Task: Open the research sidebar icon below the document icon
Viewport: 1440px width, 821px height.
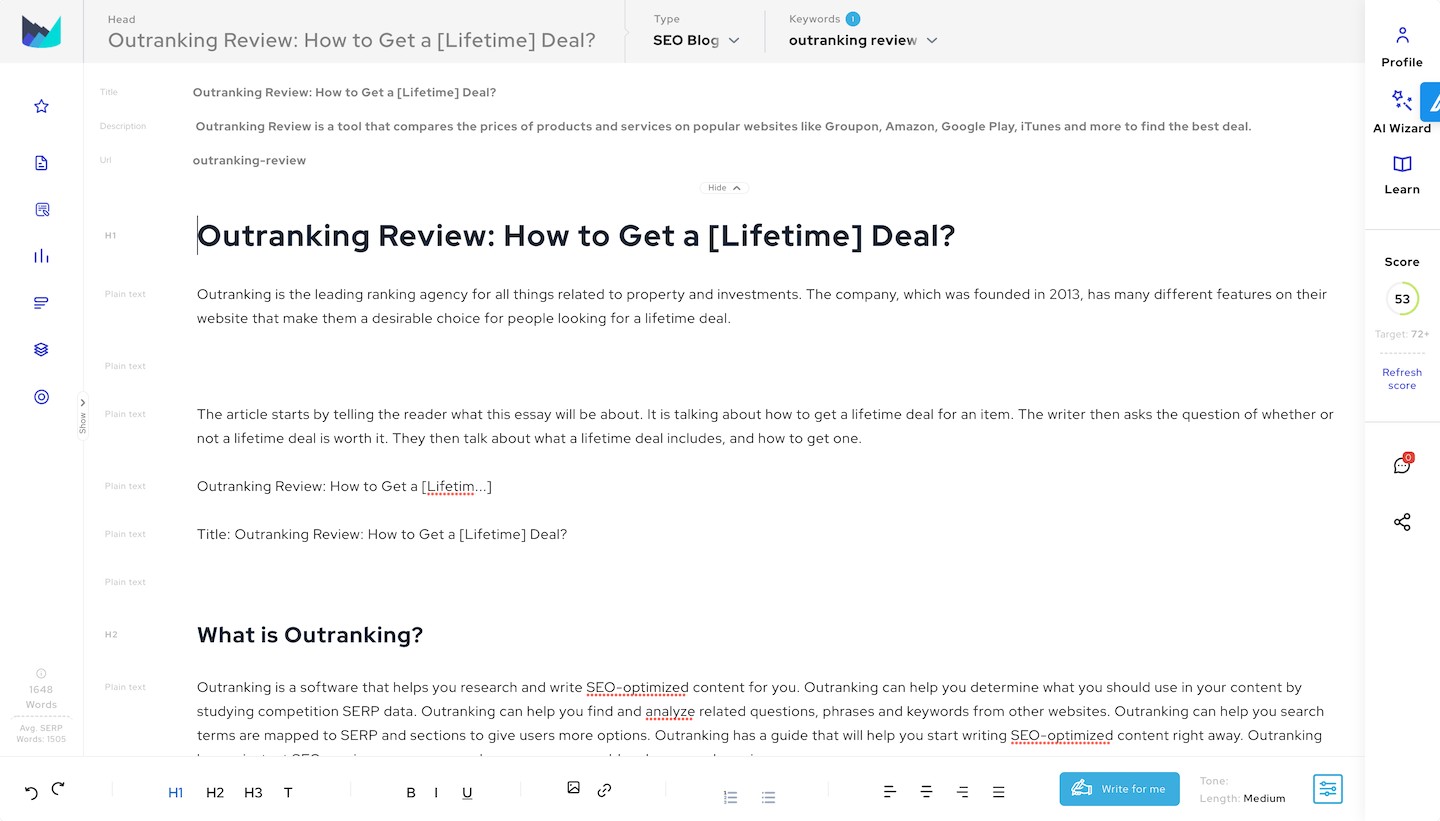Action: [x=41, y=210]
